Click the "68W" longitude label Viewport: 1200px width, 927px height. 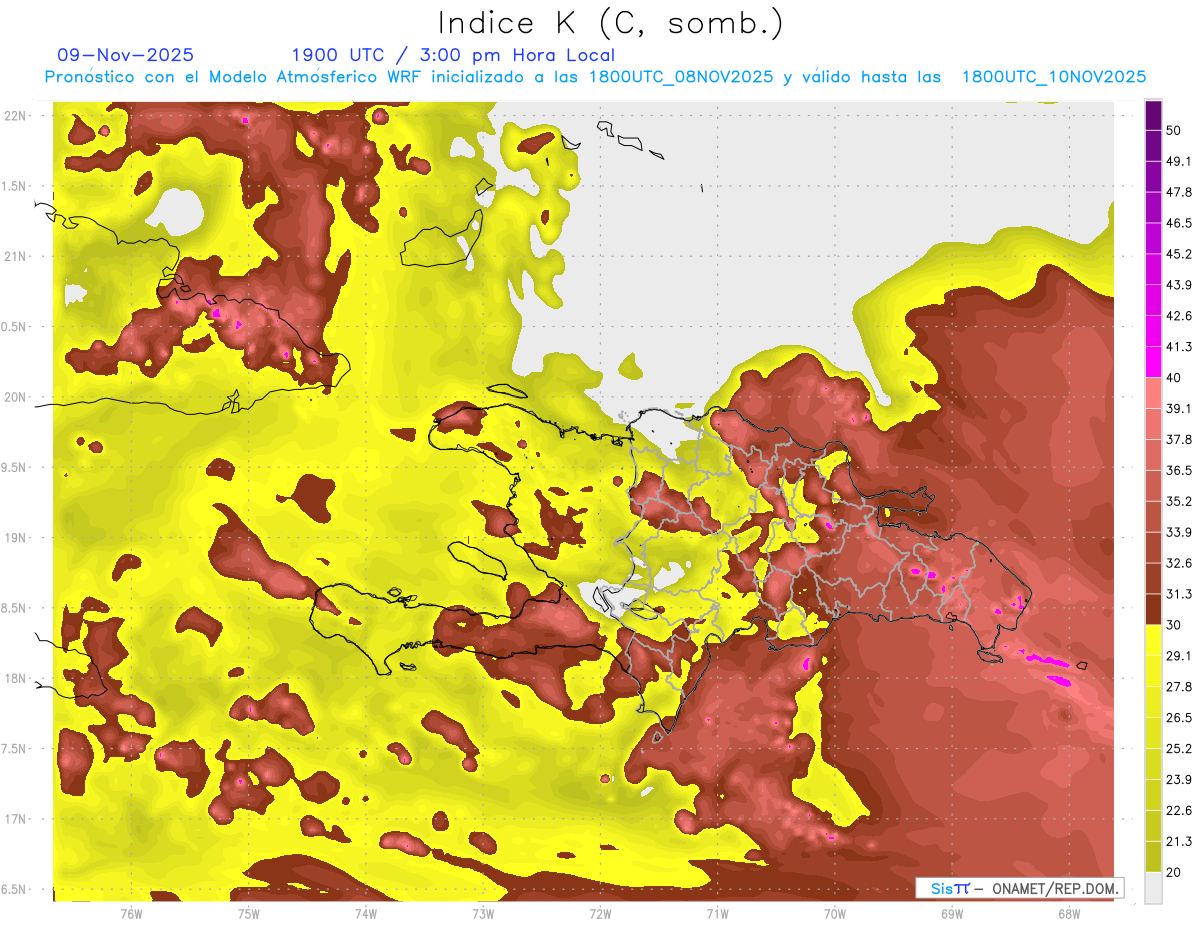1068,913
